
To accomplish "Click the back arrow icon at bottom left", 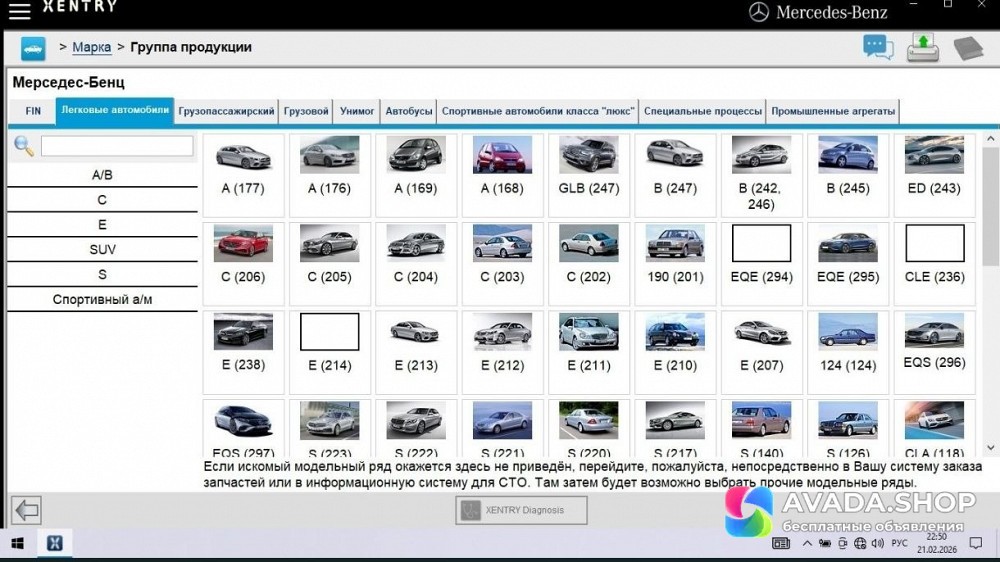I will 26,510.
